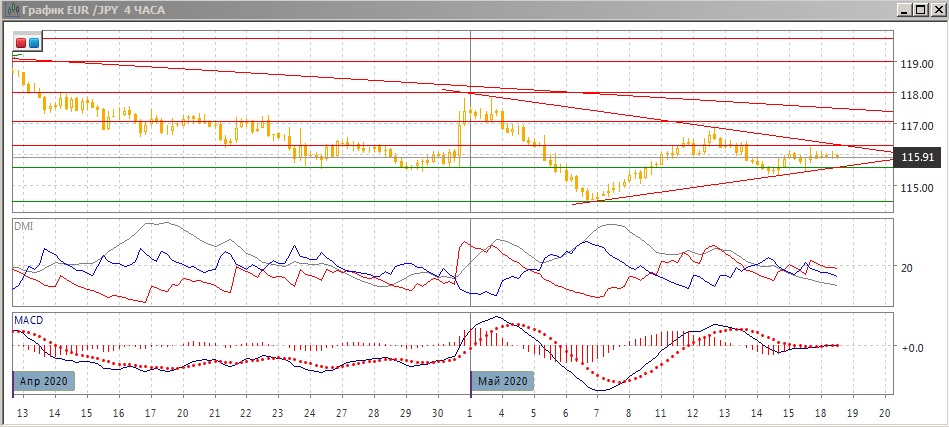Select the 'Апр 2020' month marker
The height and width of the screenshot is (427, 949).
[x=43, y=381]
